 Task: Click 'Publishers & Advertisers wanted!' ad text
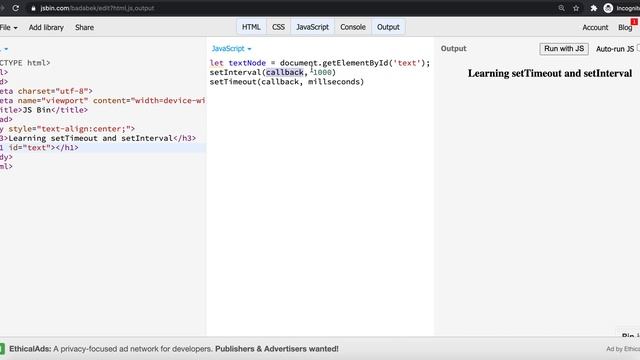click(277, 349)
